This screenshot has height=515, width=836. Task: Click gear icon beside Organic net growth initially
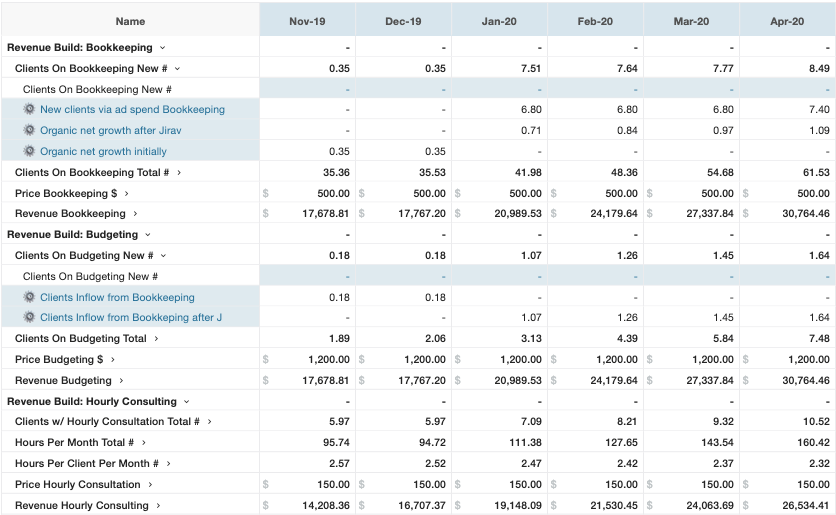click(29, 151)
